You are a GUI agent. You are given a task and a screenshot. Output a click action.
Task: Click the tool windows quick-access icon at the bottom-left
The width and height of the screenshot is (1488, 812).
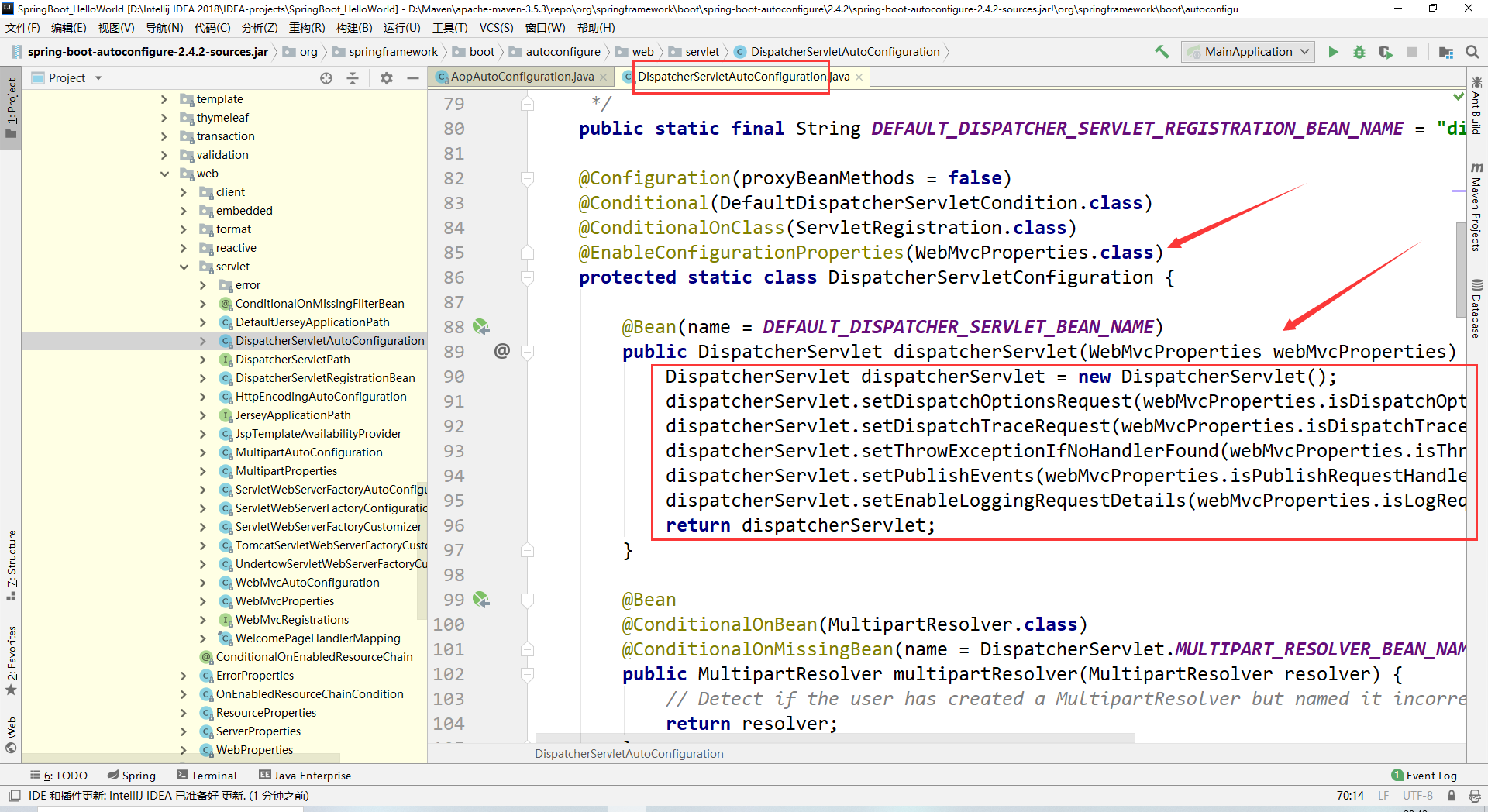coord(15,796)
